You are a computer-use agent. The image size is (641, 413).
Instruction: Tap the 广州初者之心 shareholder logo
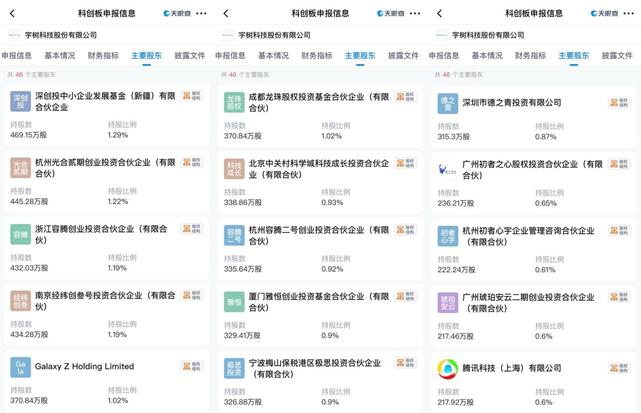[x=448, y=170]
